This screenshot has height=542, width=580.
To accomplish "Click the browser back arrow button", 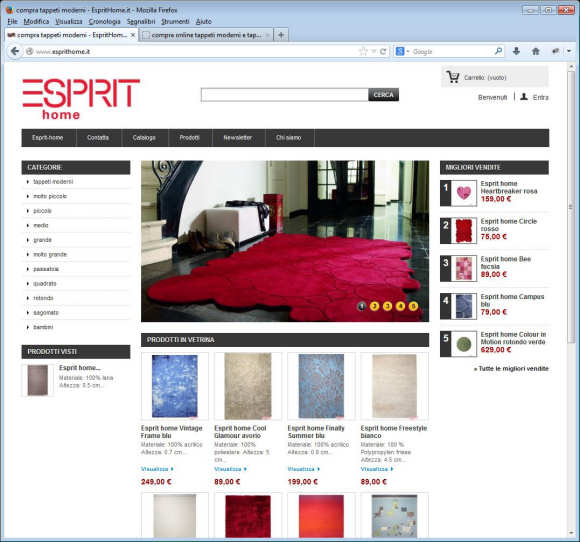I will coord(15,51).
